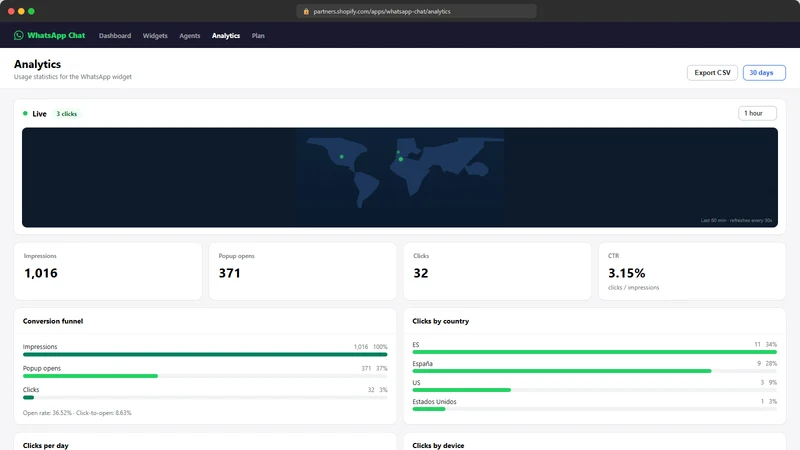Click the España country bar
800x450 pixels.
(594, 371)
